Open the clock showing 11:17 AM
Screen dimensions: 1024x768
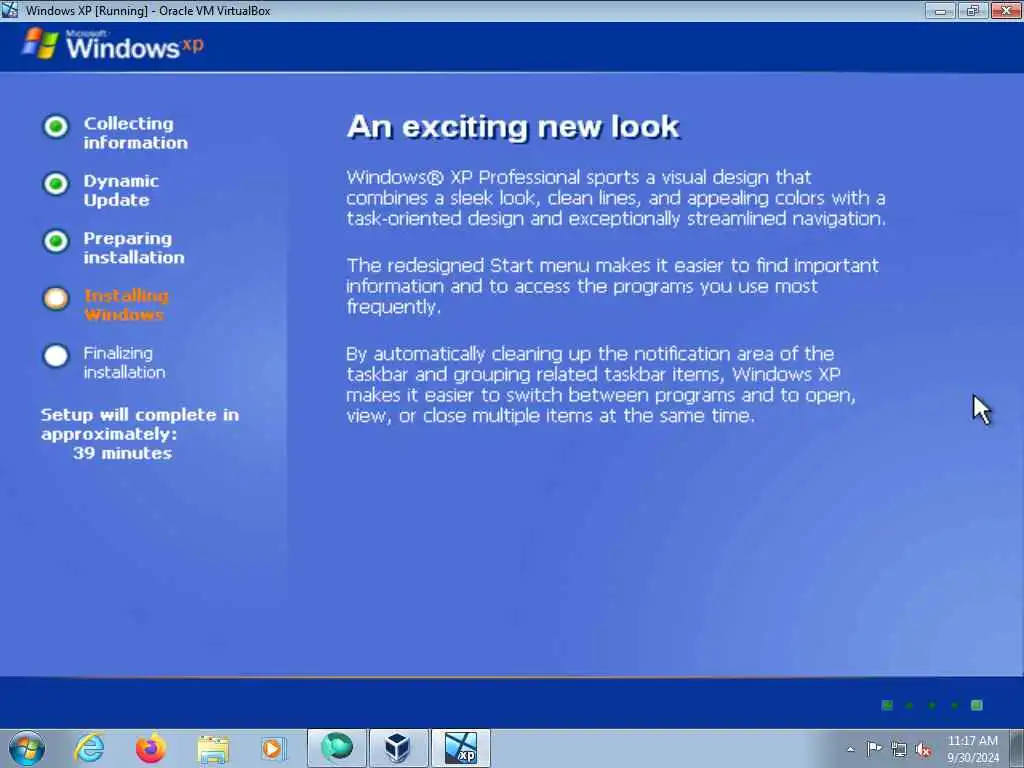tap(972, 749)
